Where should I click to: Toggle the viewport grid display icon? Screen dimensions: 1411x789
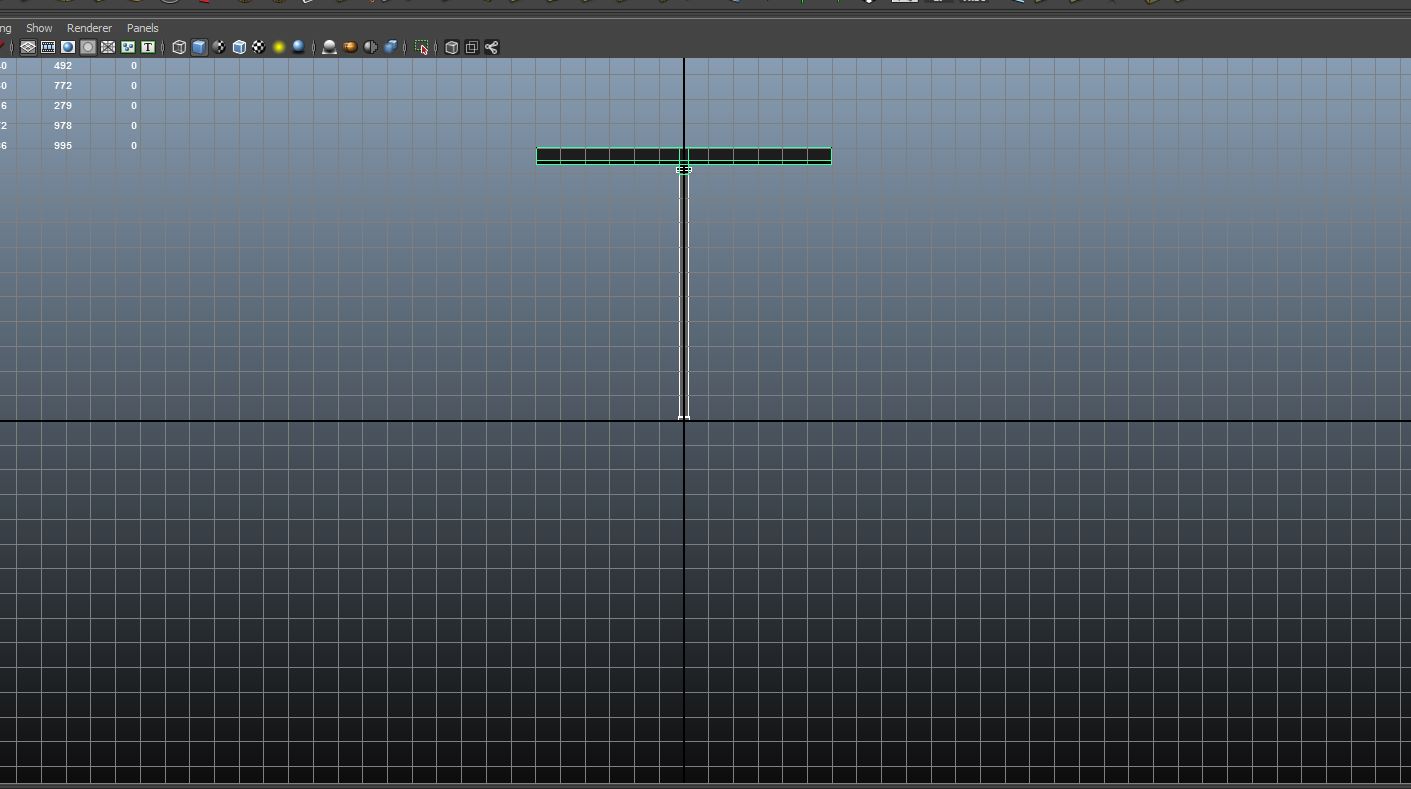(x=28, y=47)
